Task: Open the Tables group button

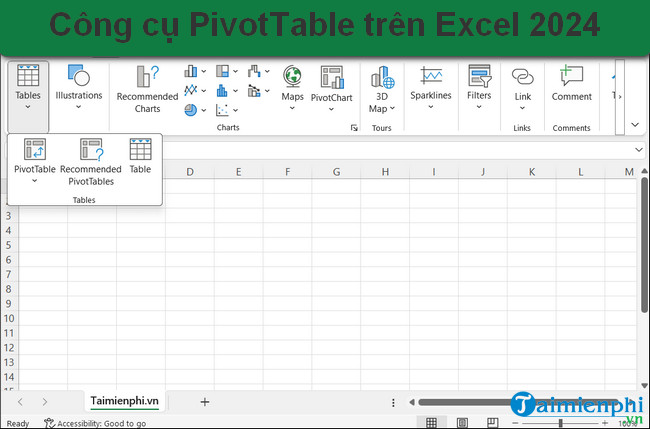Action: click(28, 96)
